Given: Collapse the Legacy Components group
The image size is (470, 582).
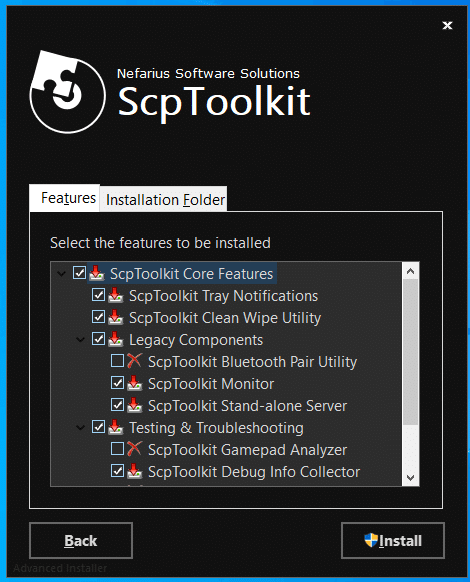Looking at the screenshot, I should coord(80,340).
